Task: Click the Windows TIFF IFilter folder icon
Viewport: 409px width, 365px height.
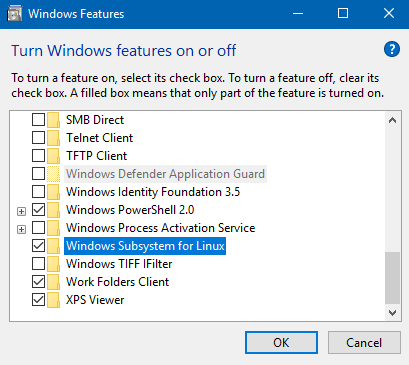Action: tap(53, 264)
